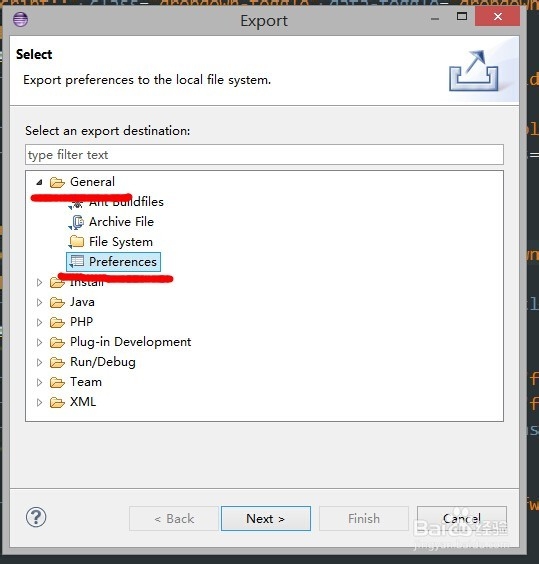This screenshot has height=564, width=539.
Task: Click the Preferences table icon
Action: (76, 261)
